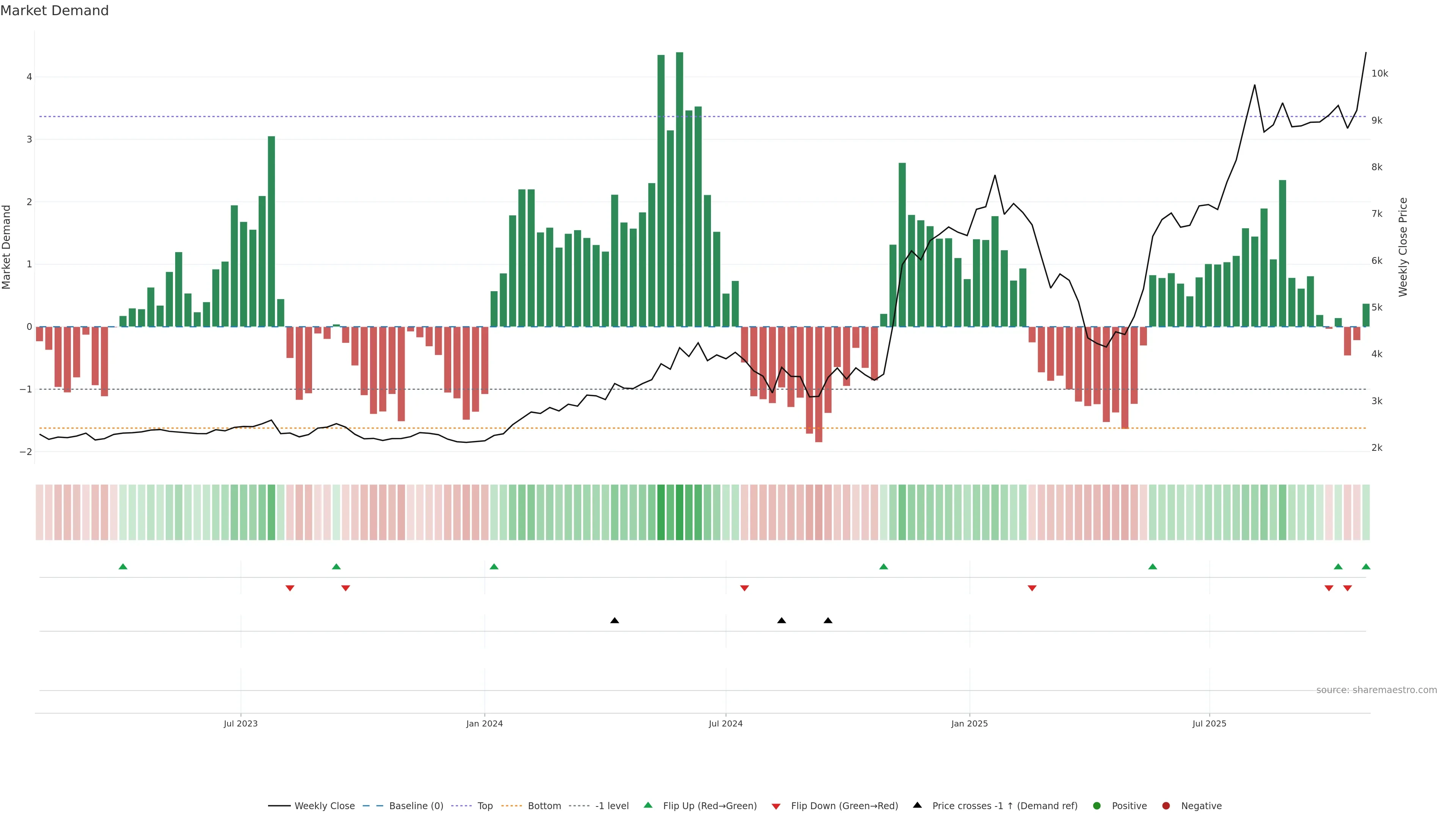Click the first black price-cross triangle marker
Image resolution: width=1456 pixels, height=819 pixels.
click(614, 621)
